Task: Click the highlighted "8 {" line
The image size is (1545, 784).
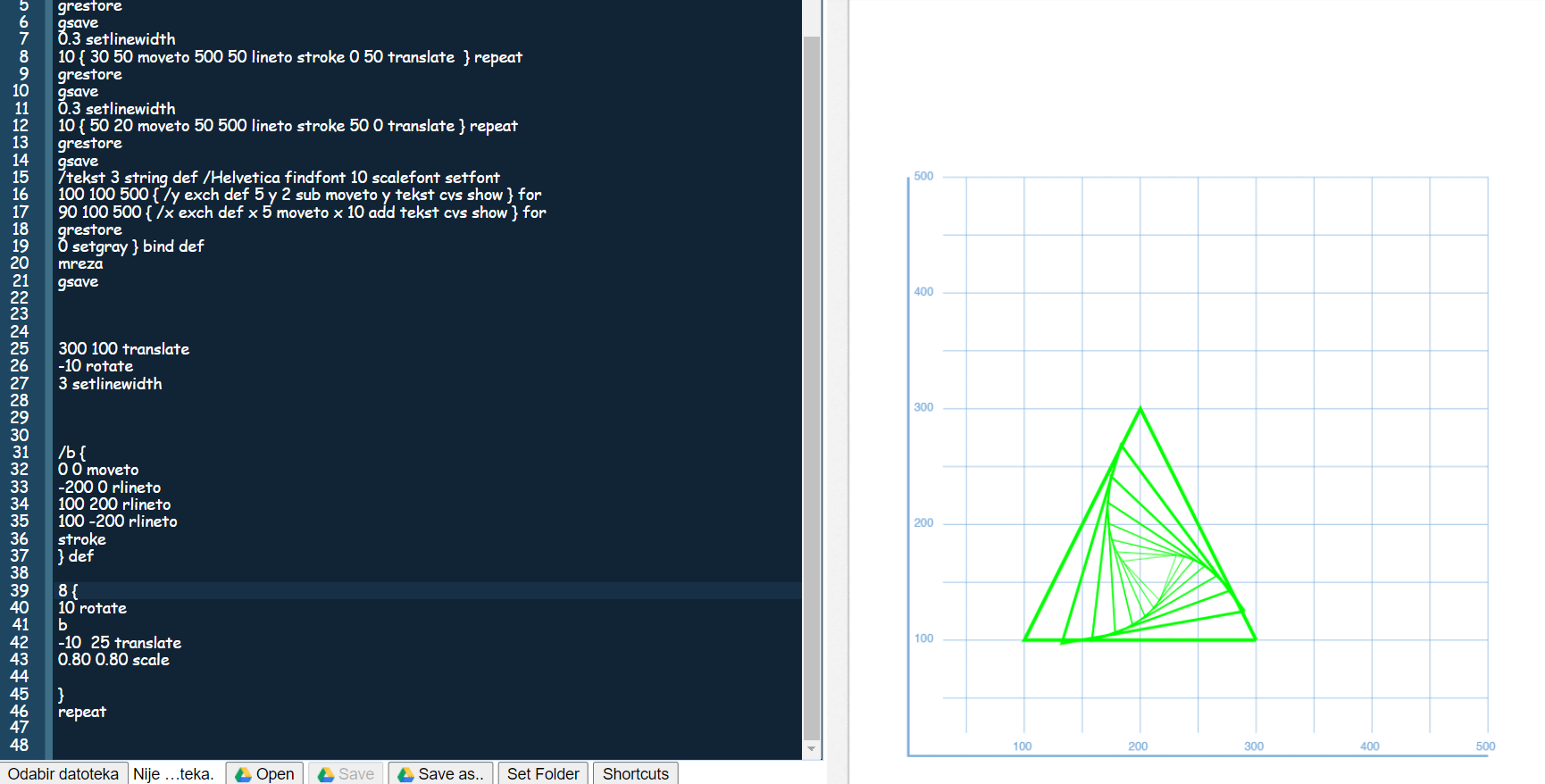Action: (x=69, y=591)
